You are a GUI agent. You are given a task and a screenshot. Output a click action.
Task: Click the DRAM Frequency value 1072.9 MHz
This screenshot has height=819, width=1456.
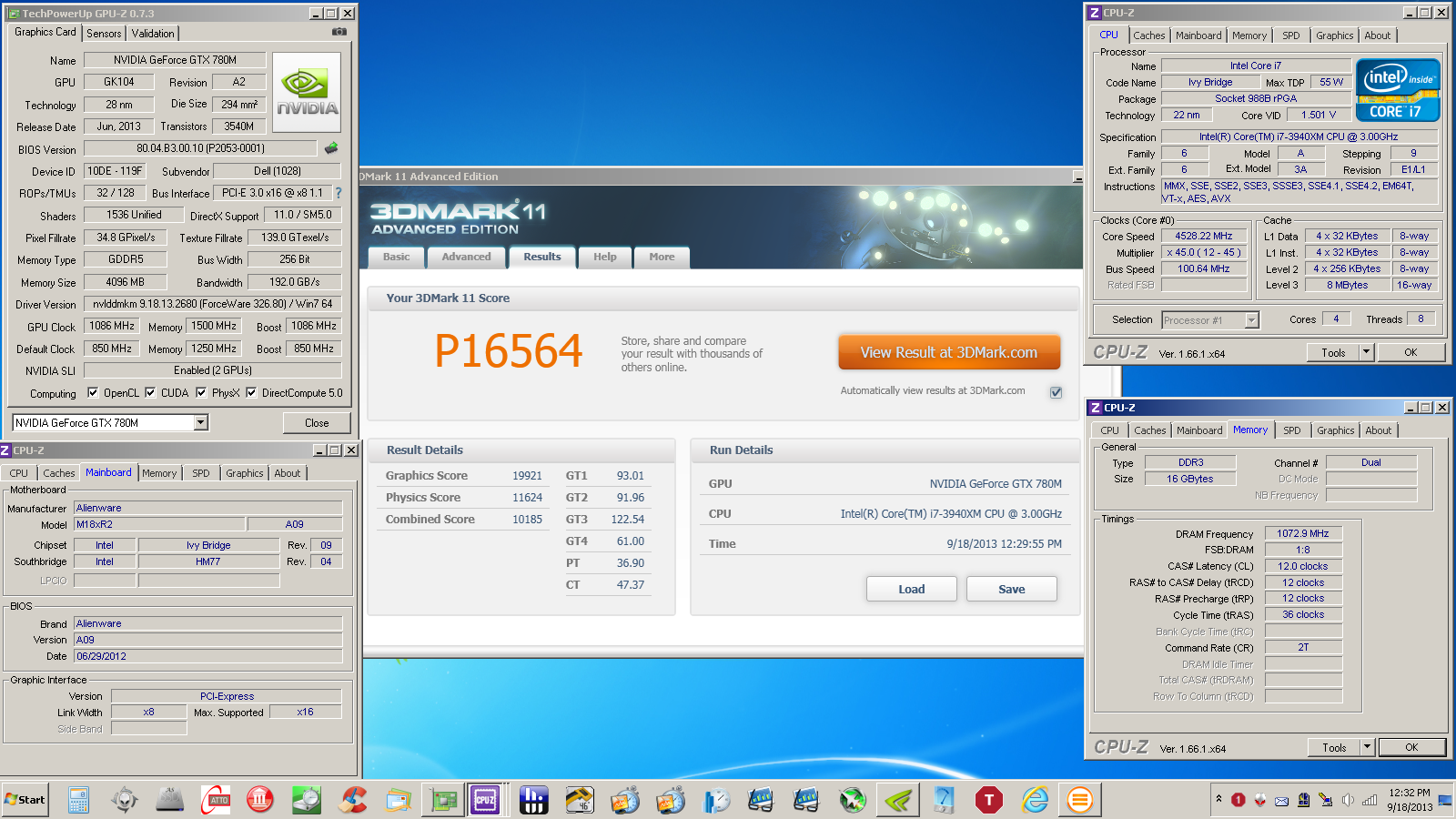point(1303,533)
